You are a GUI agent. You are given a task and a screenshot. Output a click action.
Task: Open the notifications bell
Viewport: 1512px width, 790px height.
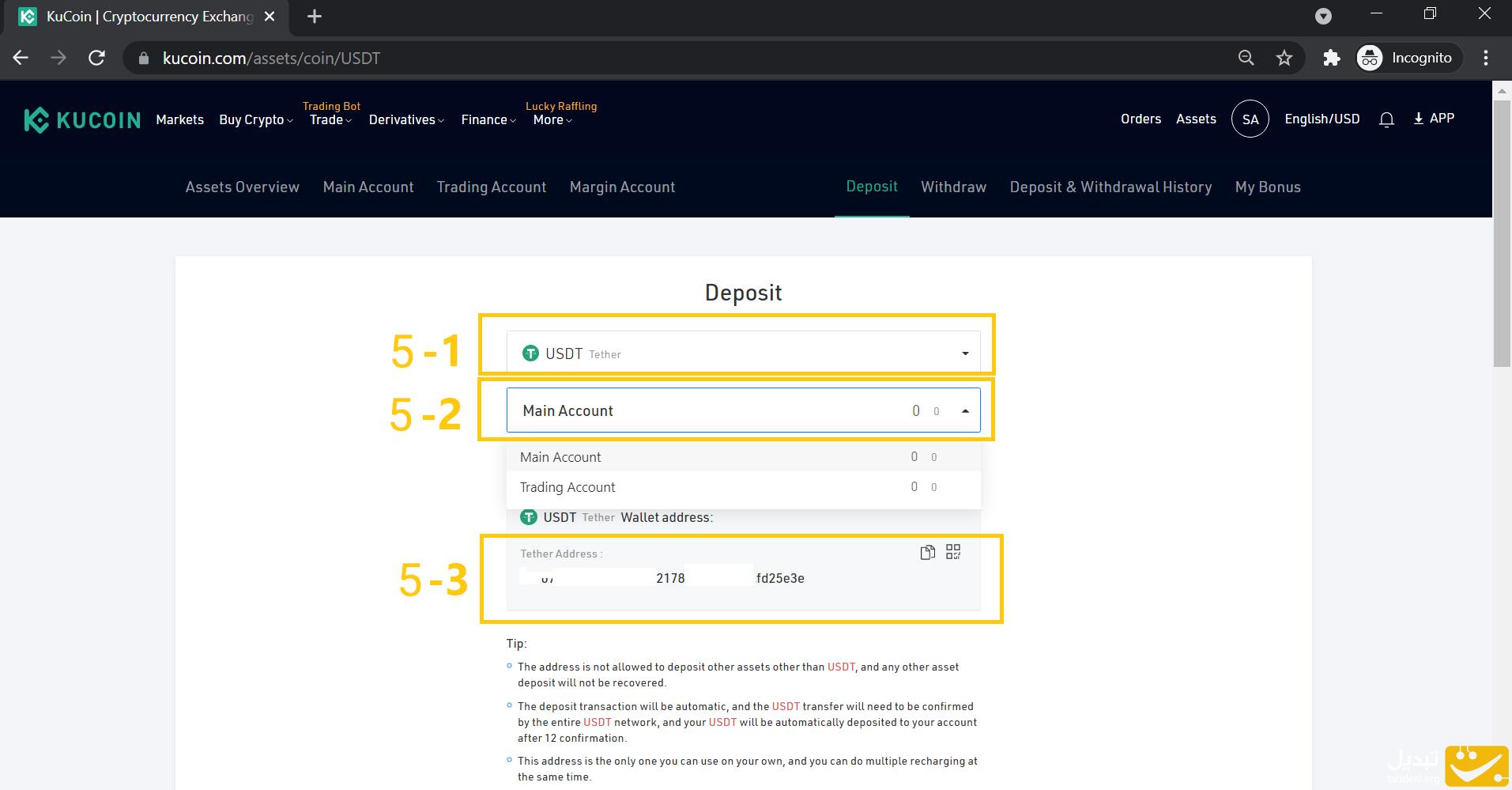[1386, 119]
